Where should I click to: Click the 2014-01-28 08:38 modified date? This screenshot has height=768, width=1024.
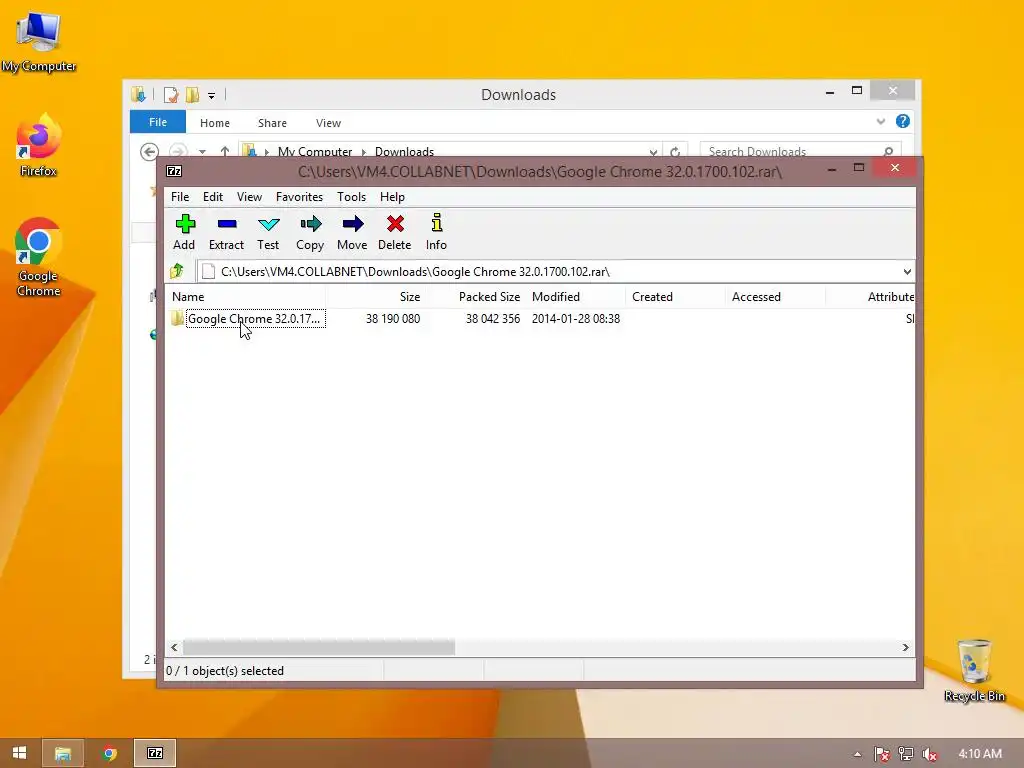[576, 319]
